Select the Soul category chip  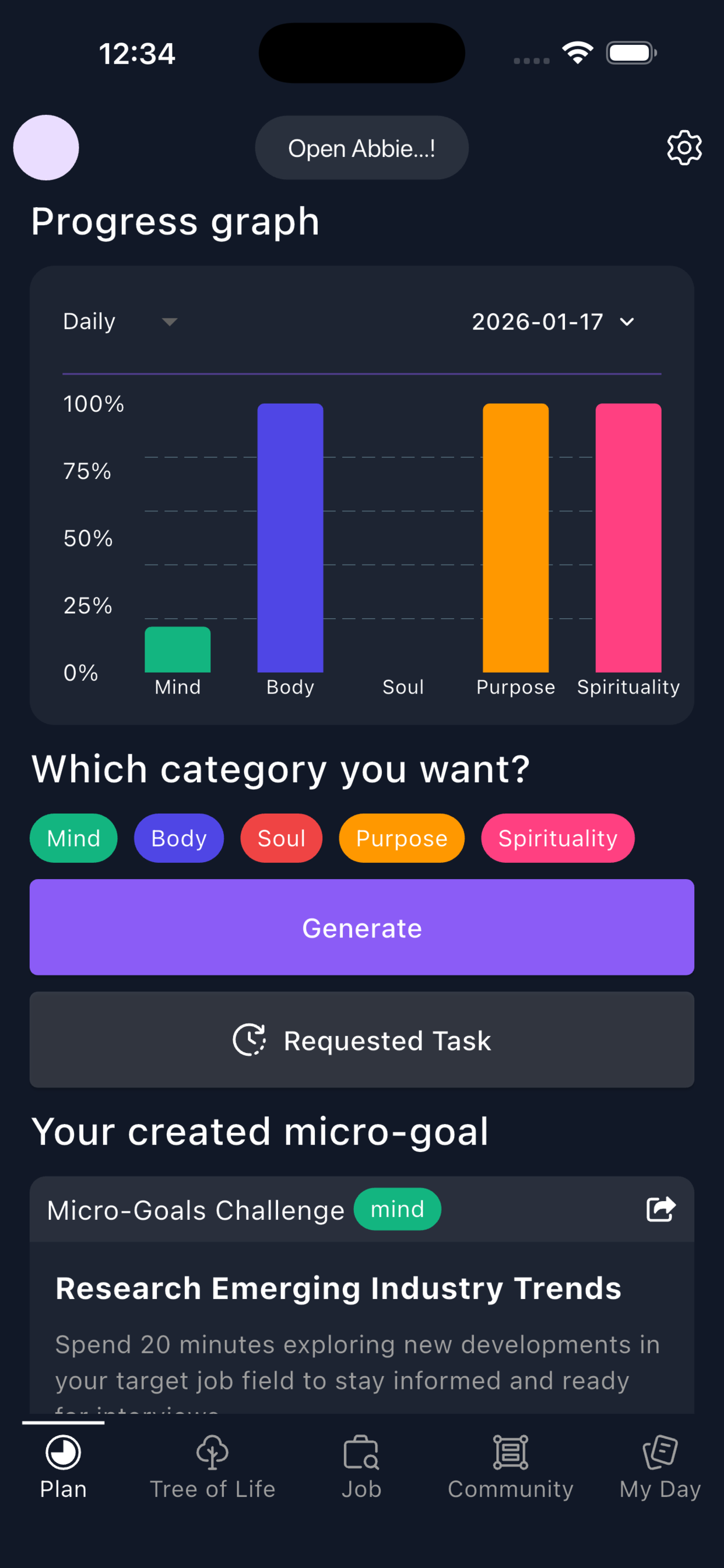280,838
